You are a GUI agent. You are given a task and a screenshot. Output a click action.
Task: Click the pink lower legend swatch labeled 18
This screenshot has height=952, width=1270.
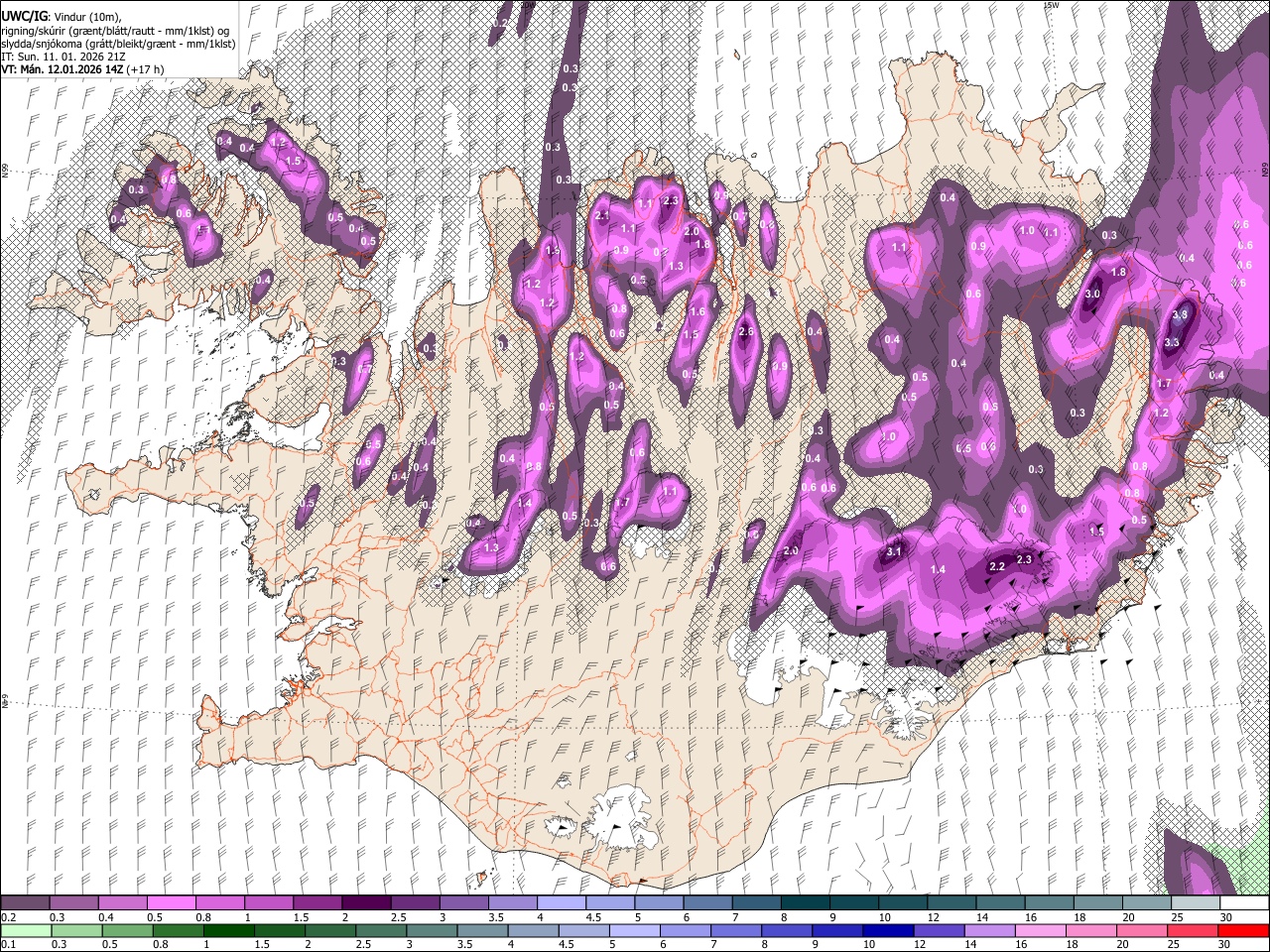pos(1089,930)
